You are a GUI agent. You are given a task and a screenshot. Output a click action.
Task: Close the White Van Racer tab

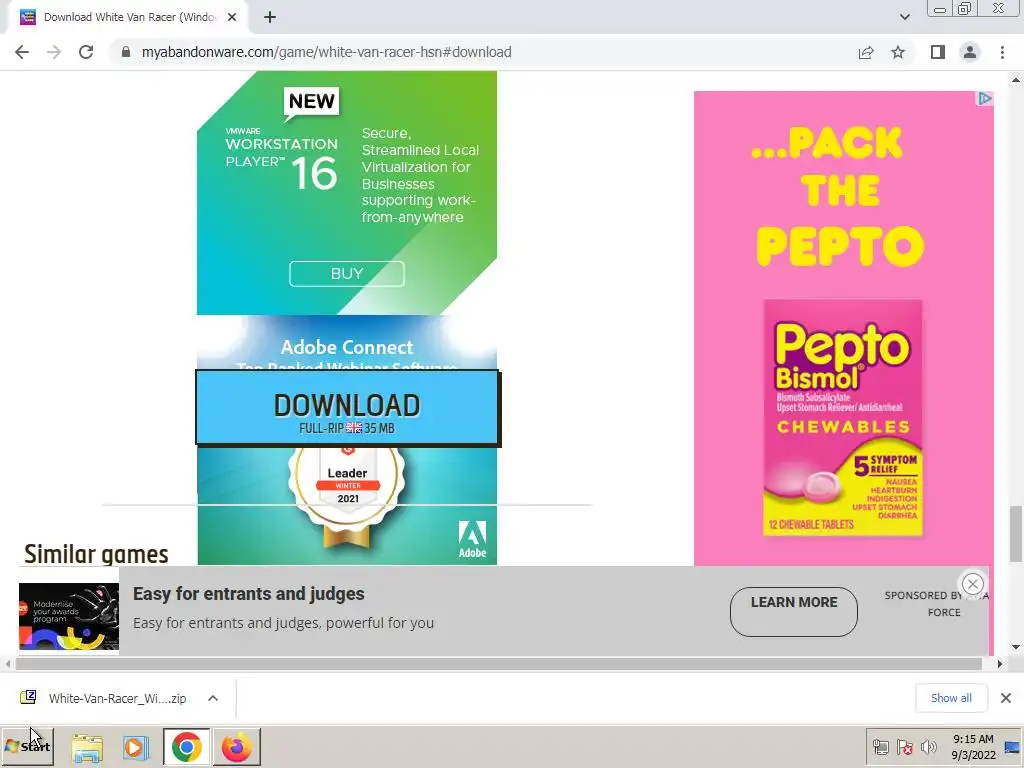[x=232, y=17]
